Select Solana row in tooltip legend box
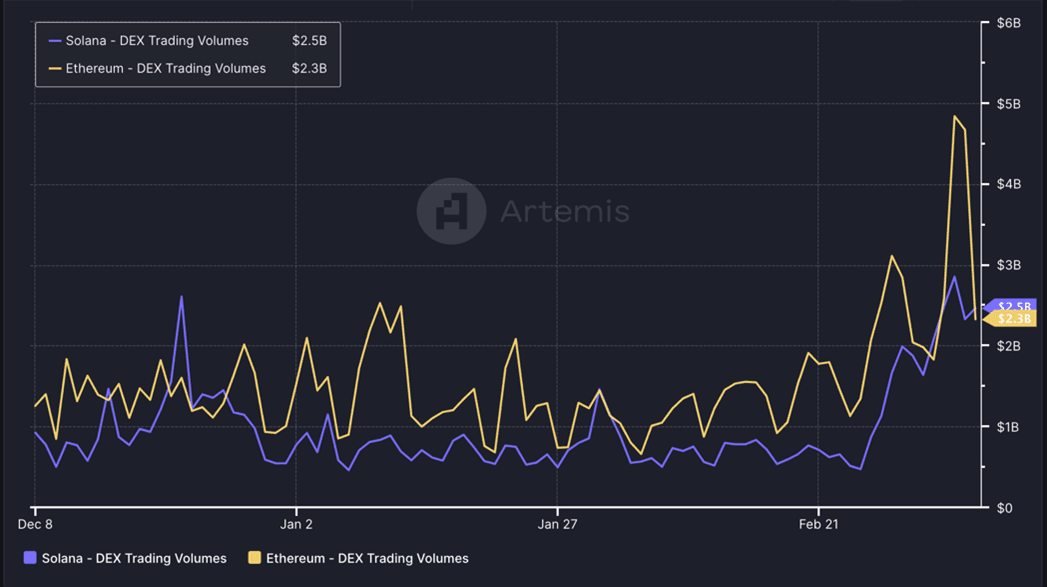 [188, 41]
